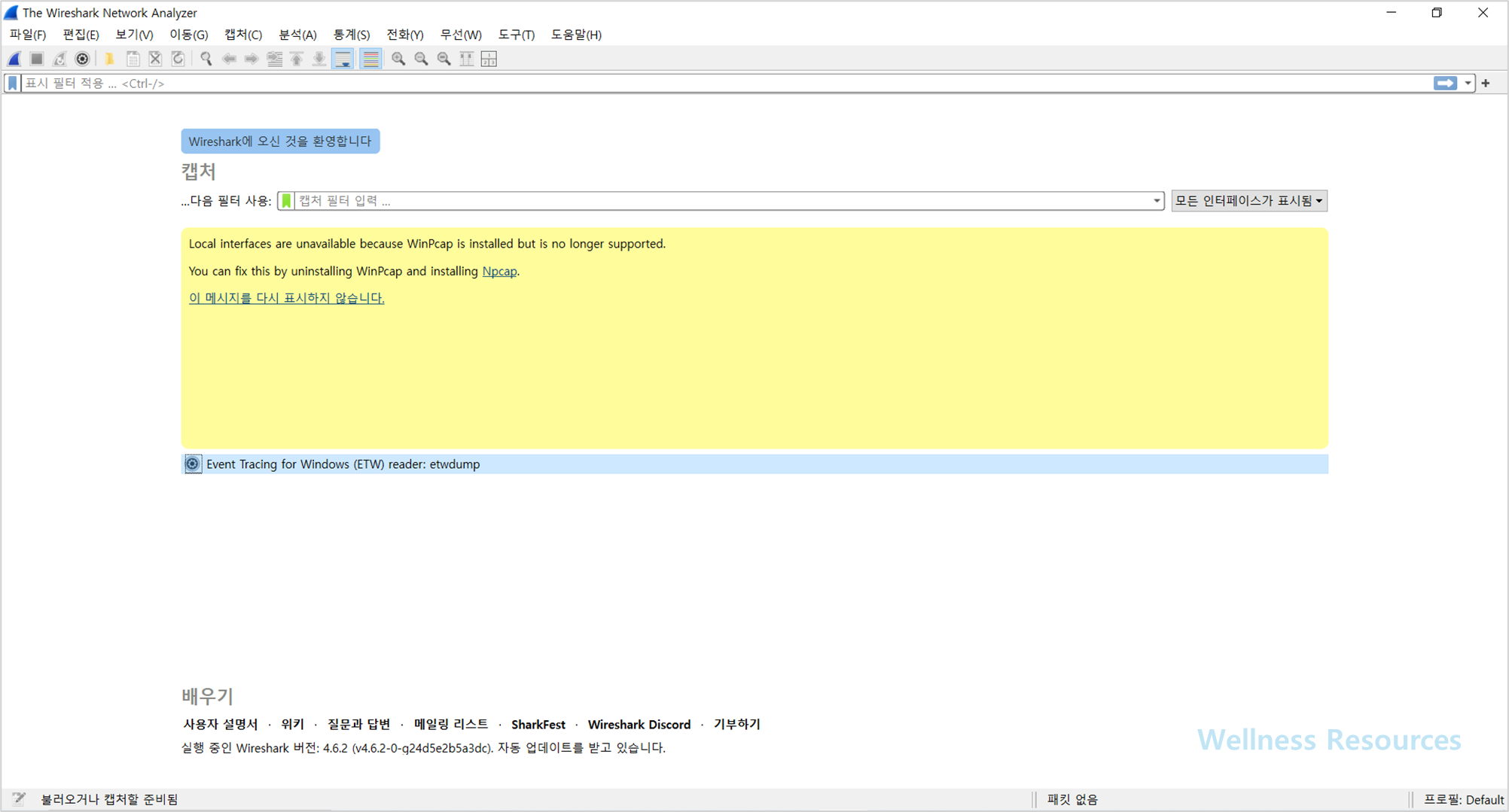This screenshot has width=1509, height=812.
Task: Start capturing packets with the shark fin icon
Action: (14, 59)
